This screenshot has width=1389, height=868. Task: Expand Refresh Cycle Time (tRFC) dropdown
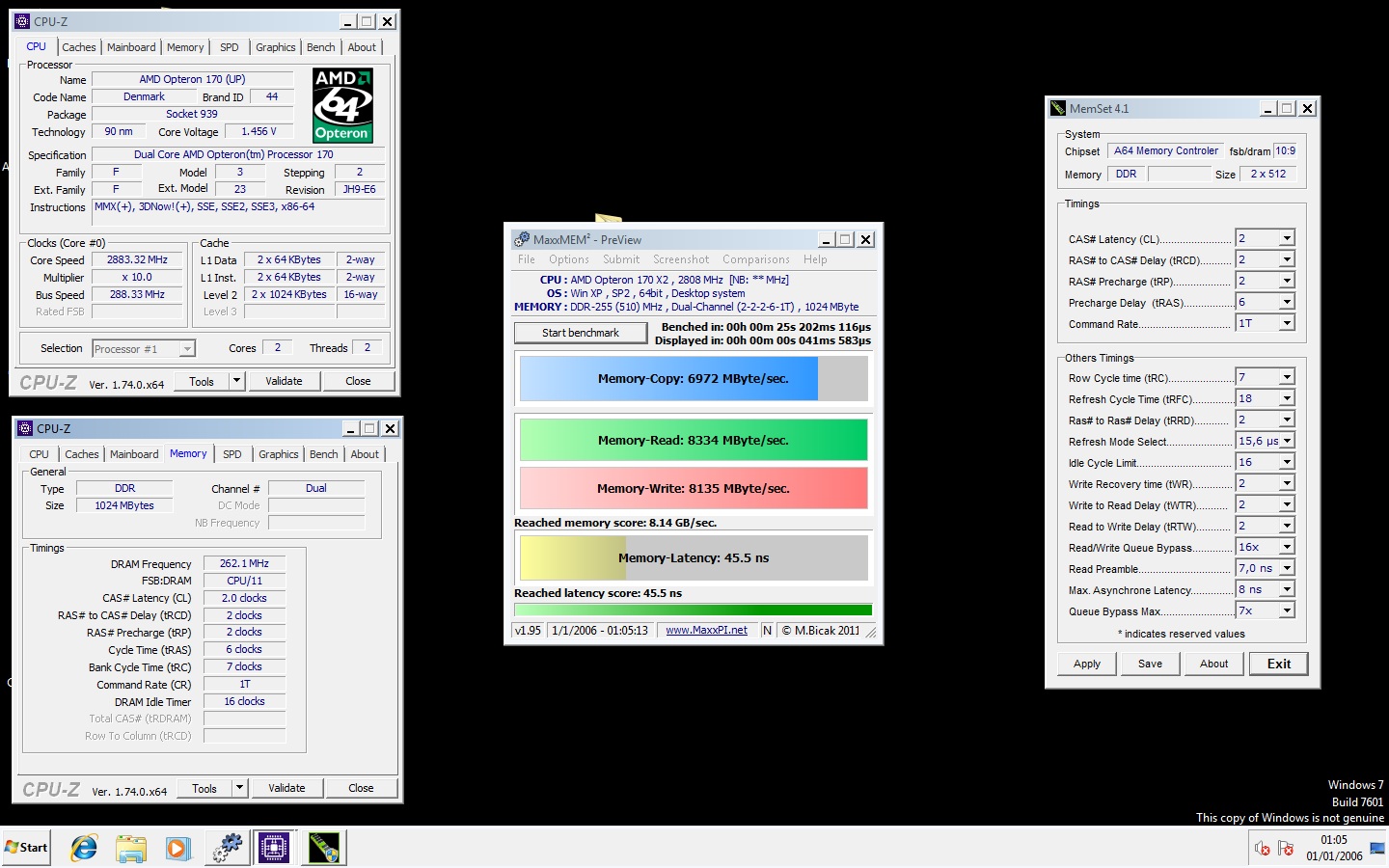tap(1286, 398)
